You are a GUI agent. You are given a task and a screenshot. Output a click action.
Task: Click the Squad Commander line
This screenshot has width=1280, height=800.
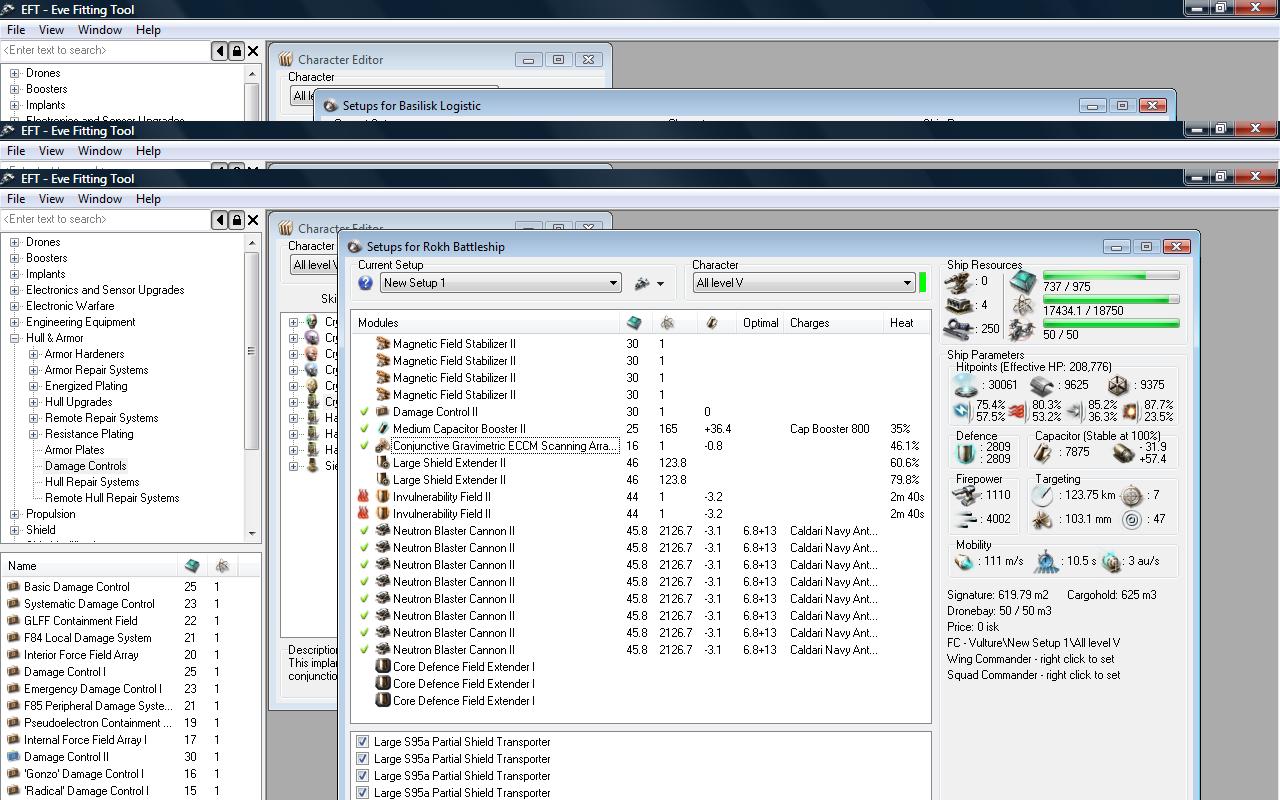(x=1033, y=675)
